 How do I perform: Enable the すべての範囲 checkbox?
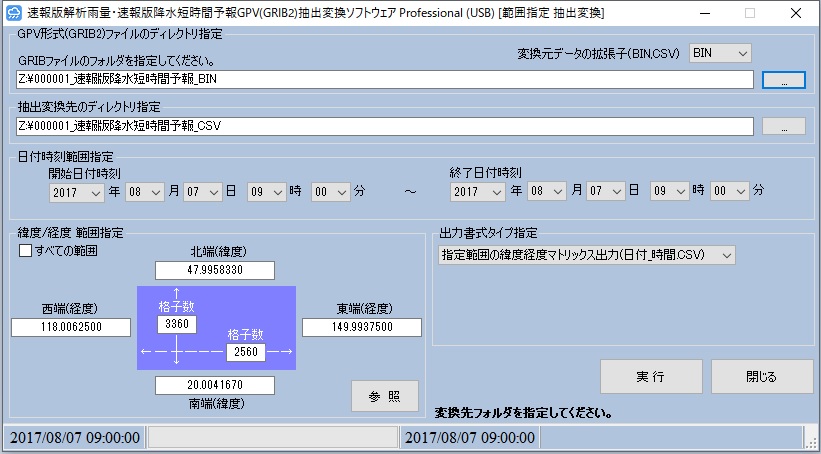[26, 251]
